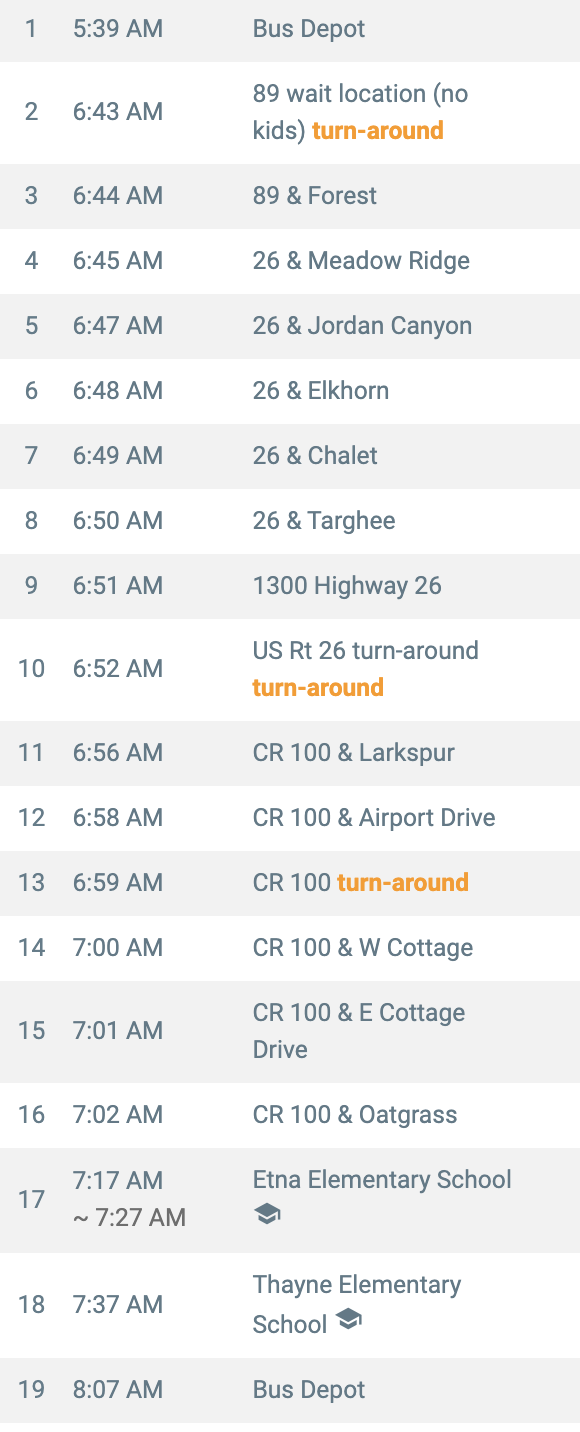
Task: Open the 26 & Meadow Ridge stop row
Action: click(290, 261)
